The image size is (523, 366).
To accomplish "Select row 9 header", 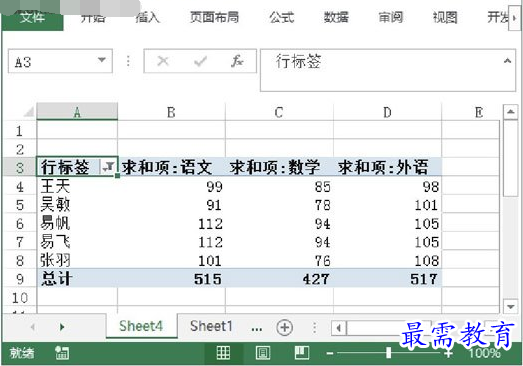I will click(x=19, y=279).
